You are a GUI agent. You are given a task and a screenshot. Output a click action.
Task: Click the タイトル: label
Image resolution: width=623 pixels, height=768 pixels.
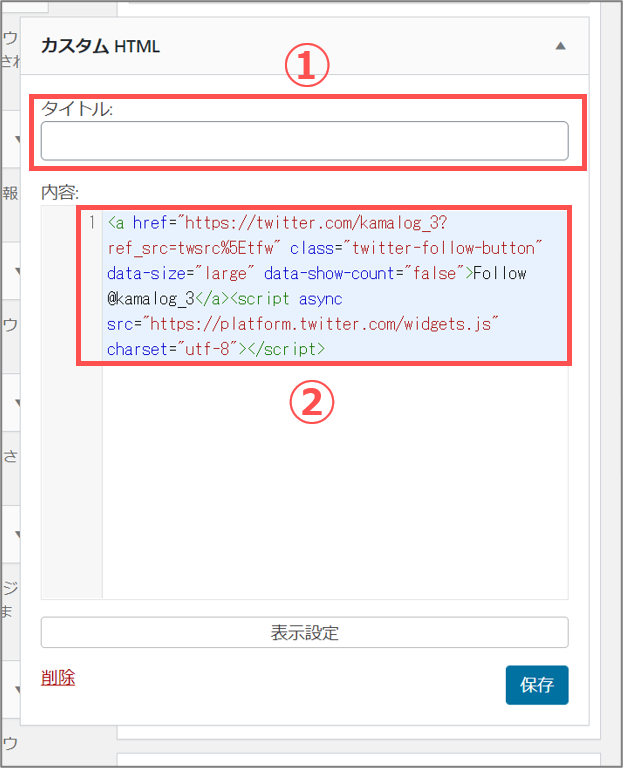[x=77, y=109]
